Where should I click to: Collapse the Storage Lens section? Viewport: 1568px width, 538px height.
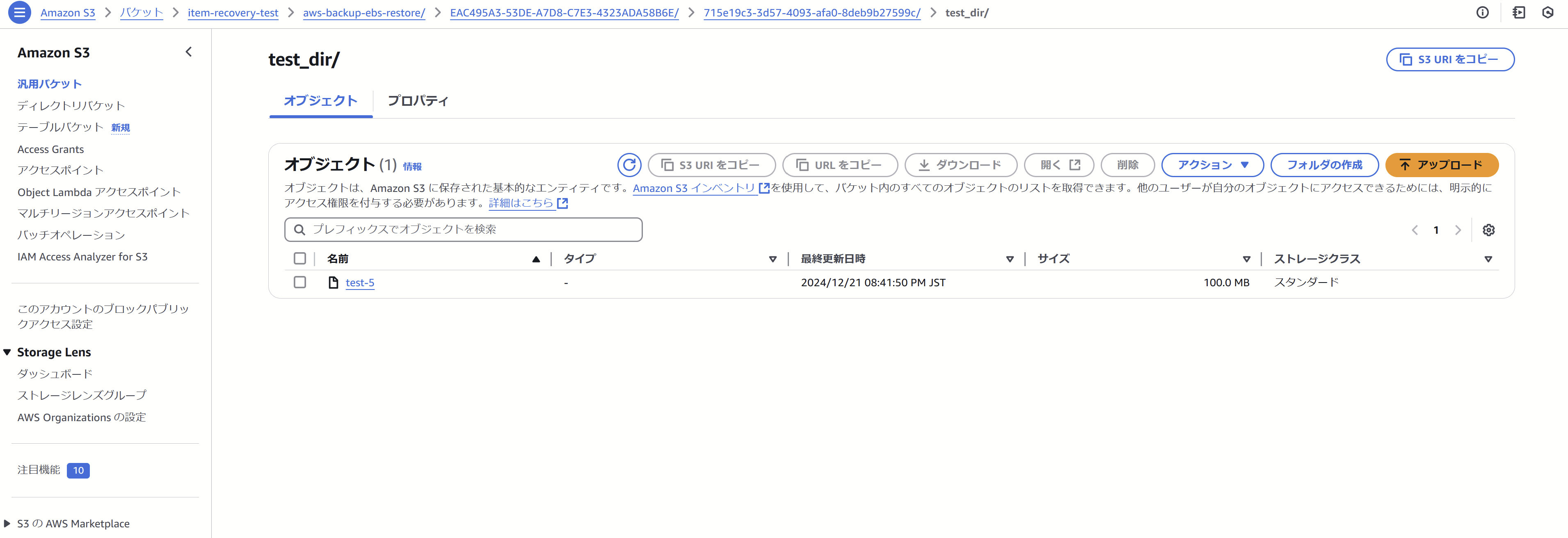coord(7,352)
